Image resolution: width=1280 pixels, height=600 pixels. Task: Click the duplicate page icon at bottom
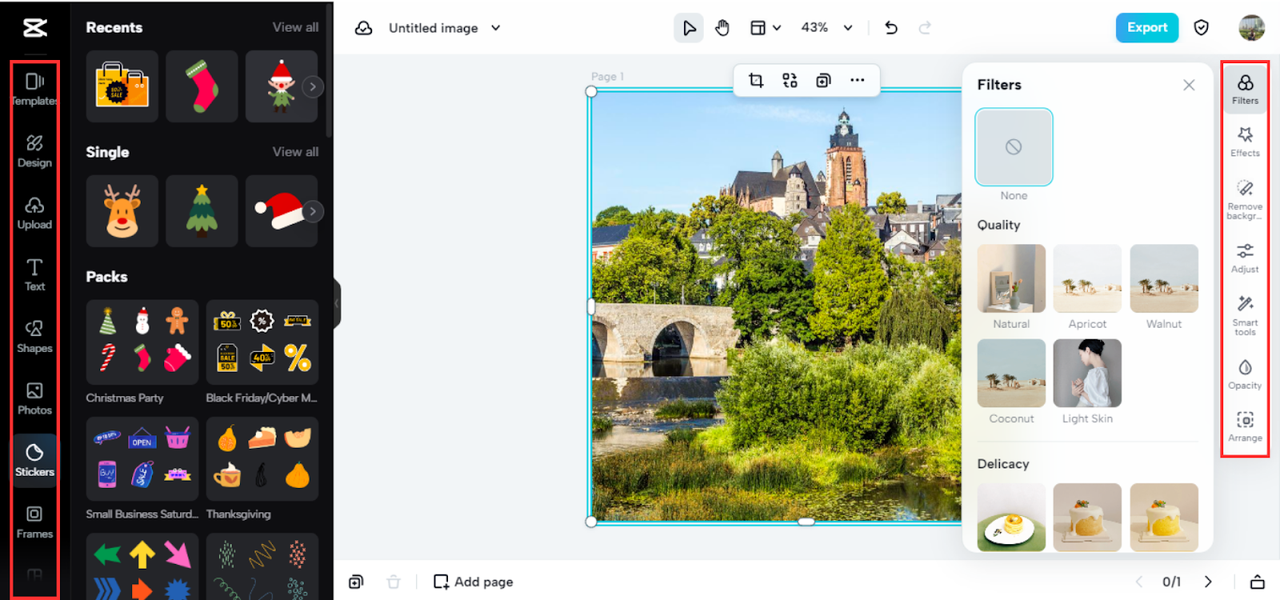click(x=356, y=582)
